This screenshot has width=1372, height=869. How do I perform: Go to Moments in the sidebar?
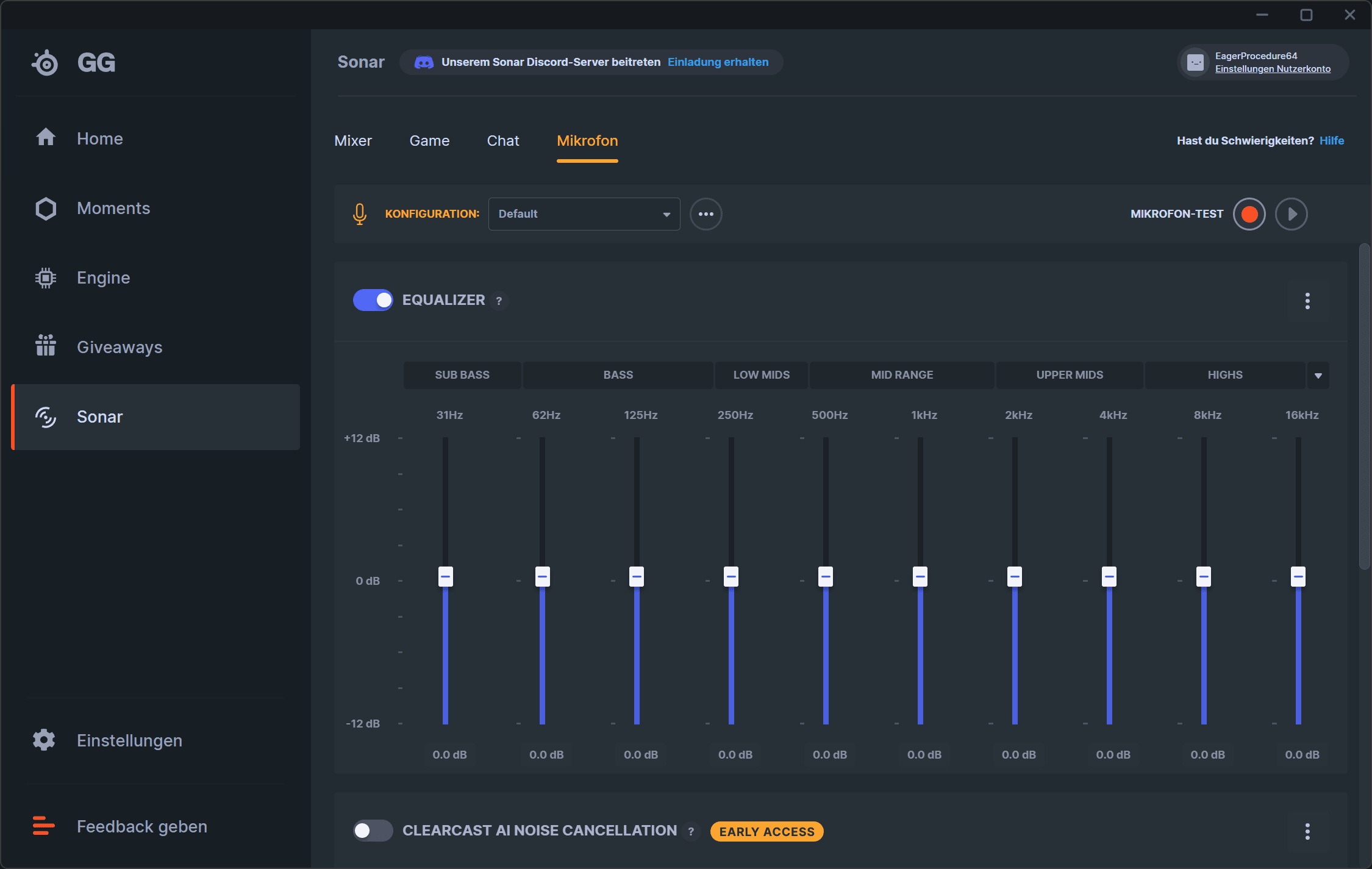155,209
